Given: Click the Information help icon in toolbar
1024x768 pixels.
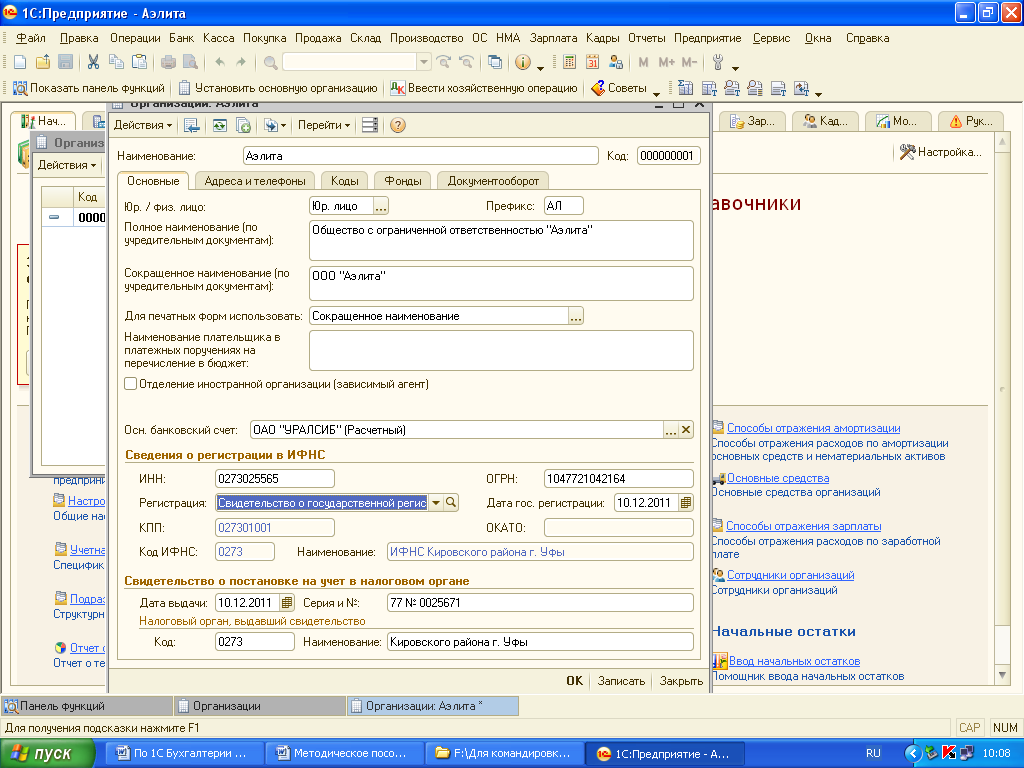Looking at the screenshot, I should tap(522, 62).
